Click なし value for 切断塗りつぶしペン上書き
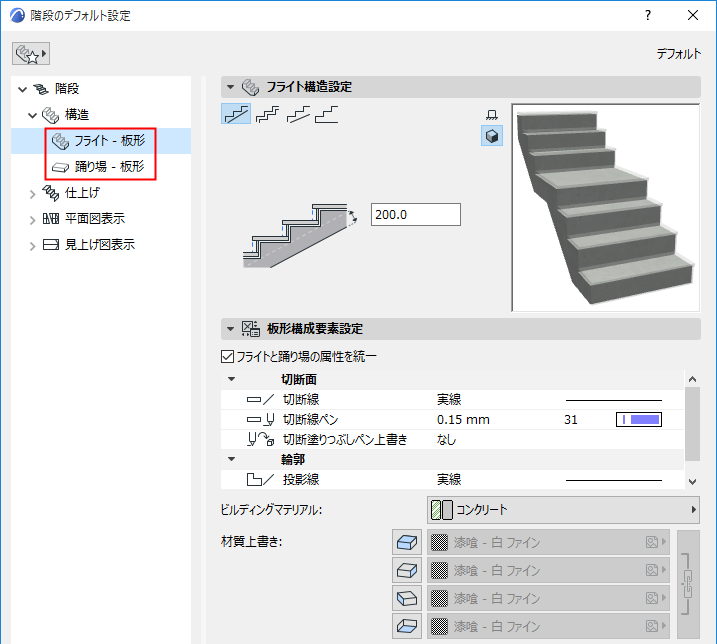Image resolution: width=717 pixels, height=644 pixels. click(x=446, y=440)
